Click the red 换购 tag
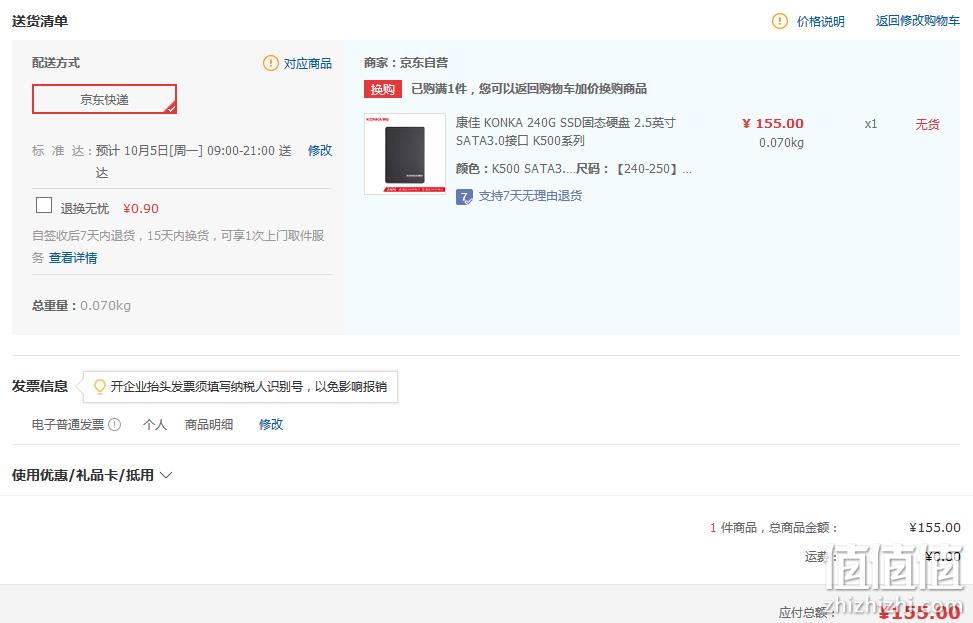Screen dimensions: 973x623 tap(382, 89)
